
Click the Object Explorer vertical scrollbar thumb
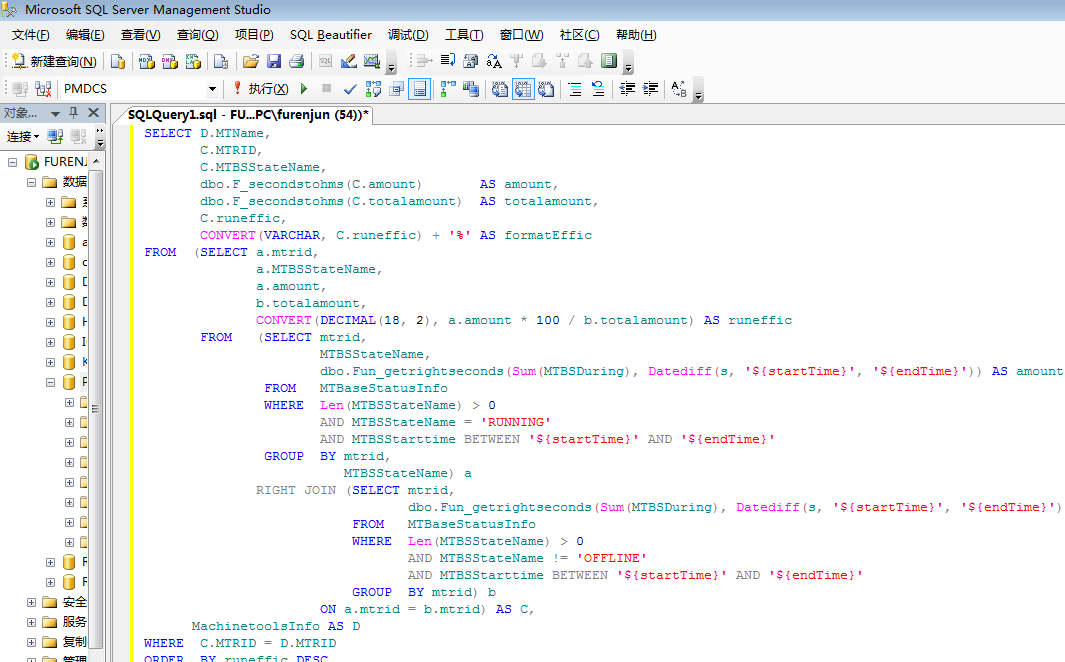[x=96, y=407]
